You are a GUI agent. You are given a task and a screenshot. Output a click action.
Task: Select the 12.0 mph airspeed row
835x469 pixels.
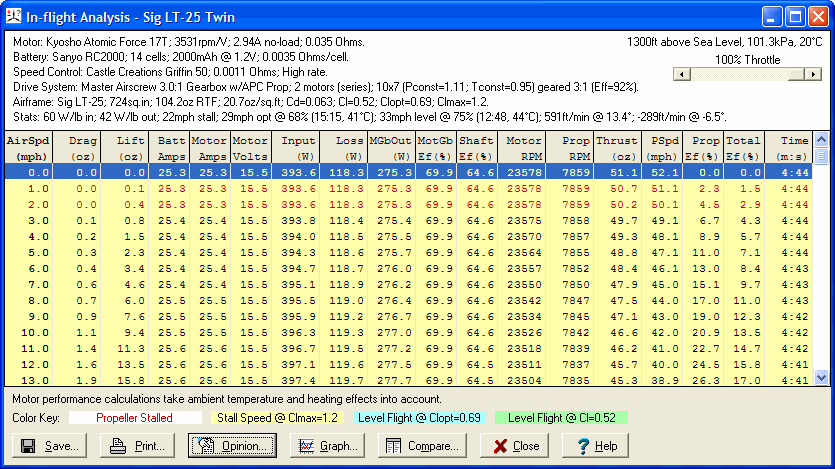click(409, 365)
